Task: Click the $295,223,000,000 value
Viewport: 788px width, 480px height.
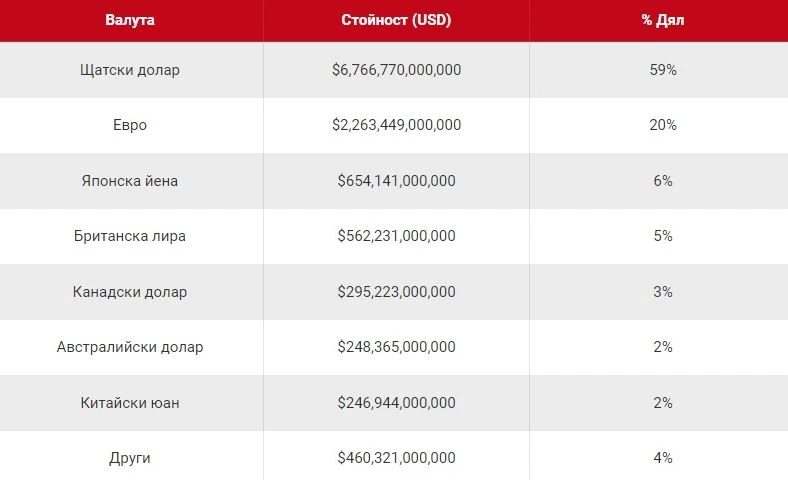Action: (x=396, y=292)
